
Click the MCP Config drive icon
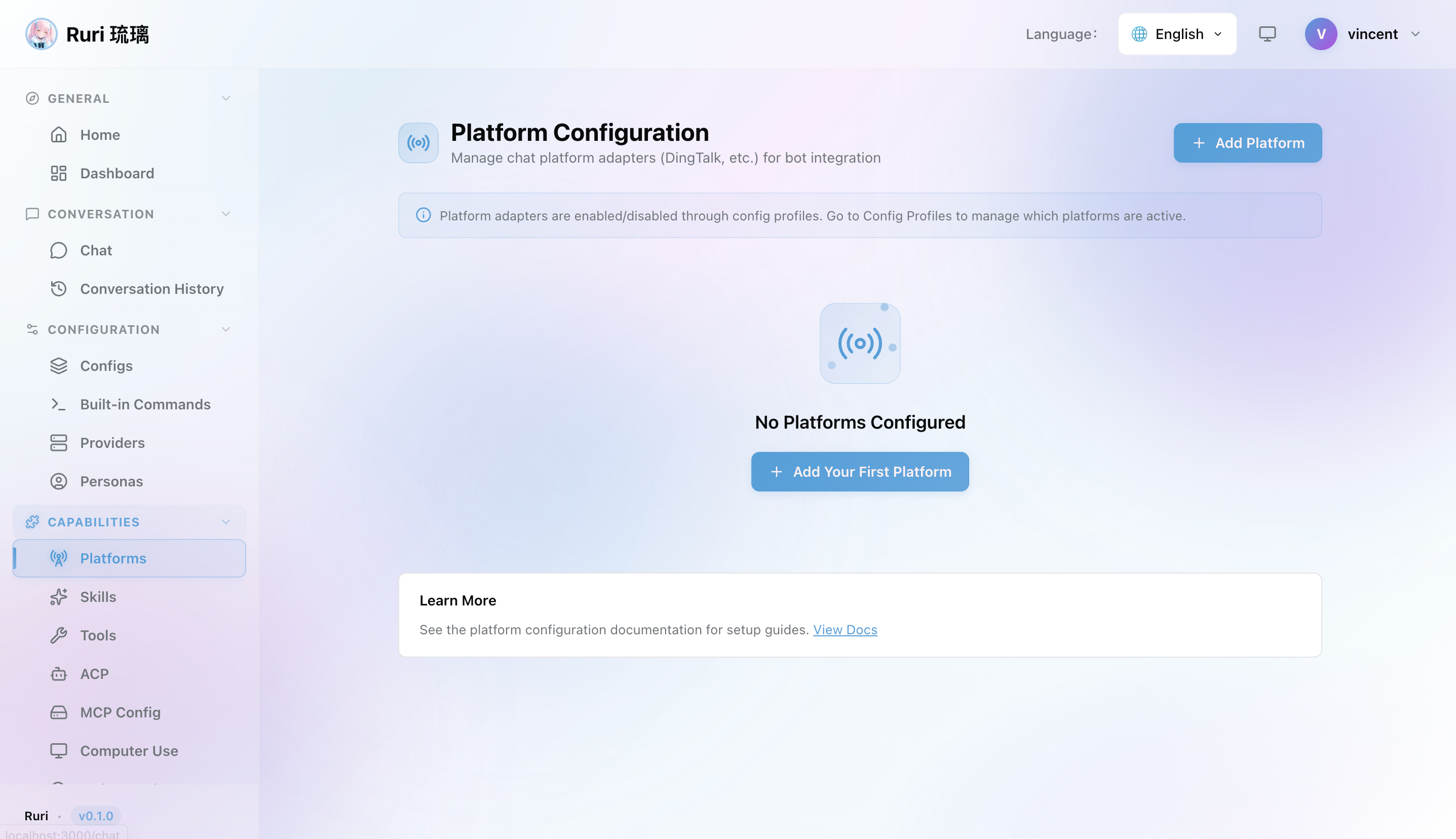tap(58, 712)
